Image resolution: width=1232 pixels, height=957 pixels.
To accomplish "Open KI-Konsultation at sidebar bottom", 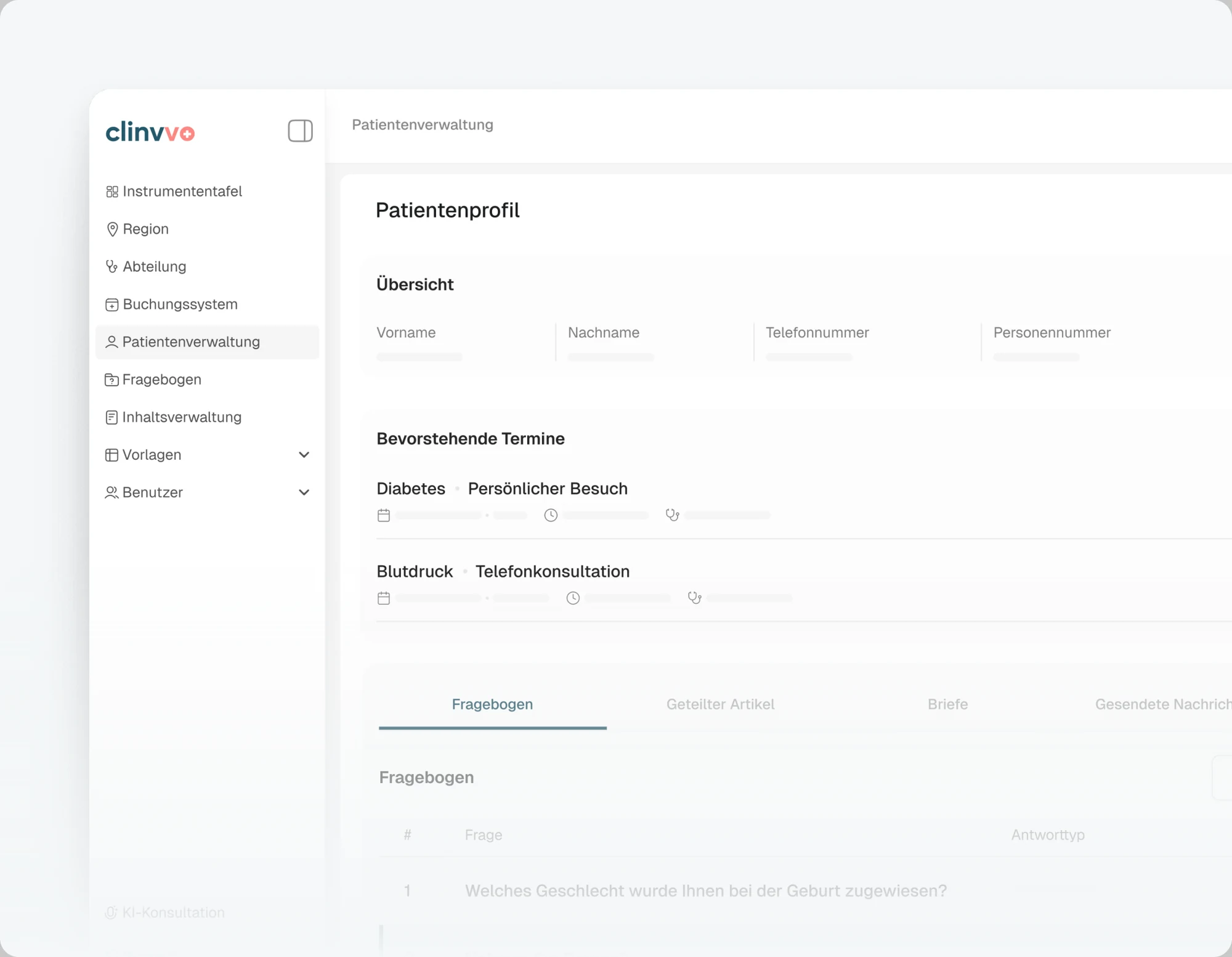I will point(165,913).
